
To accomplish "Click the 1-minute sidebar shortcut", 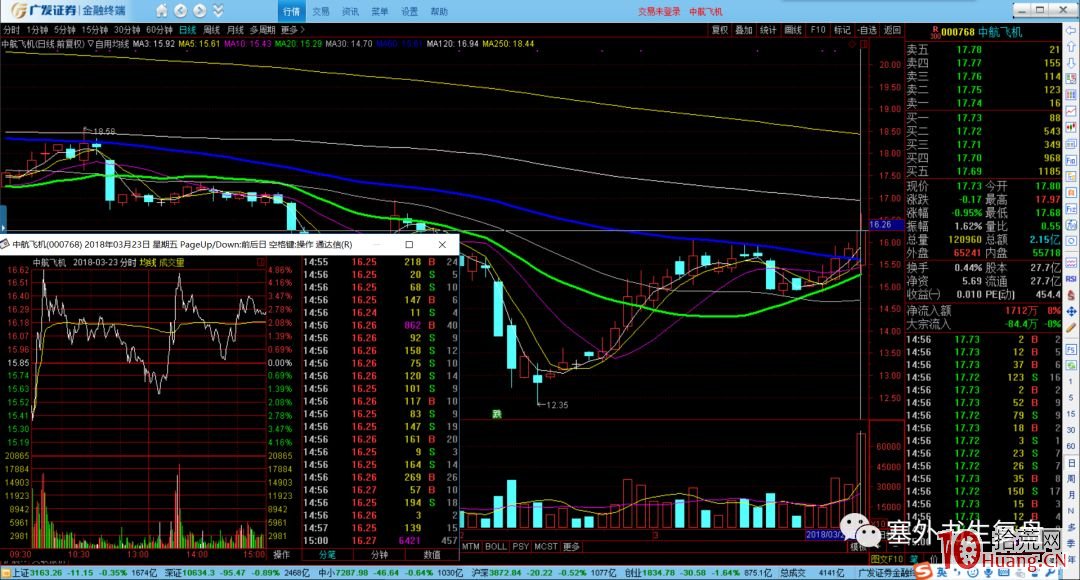I will pyautogui.click(x=1071, y=381).
